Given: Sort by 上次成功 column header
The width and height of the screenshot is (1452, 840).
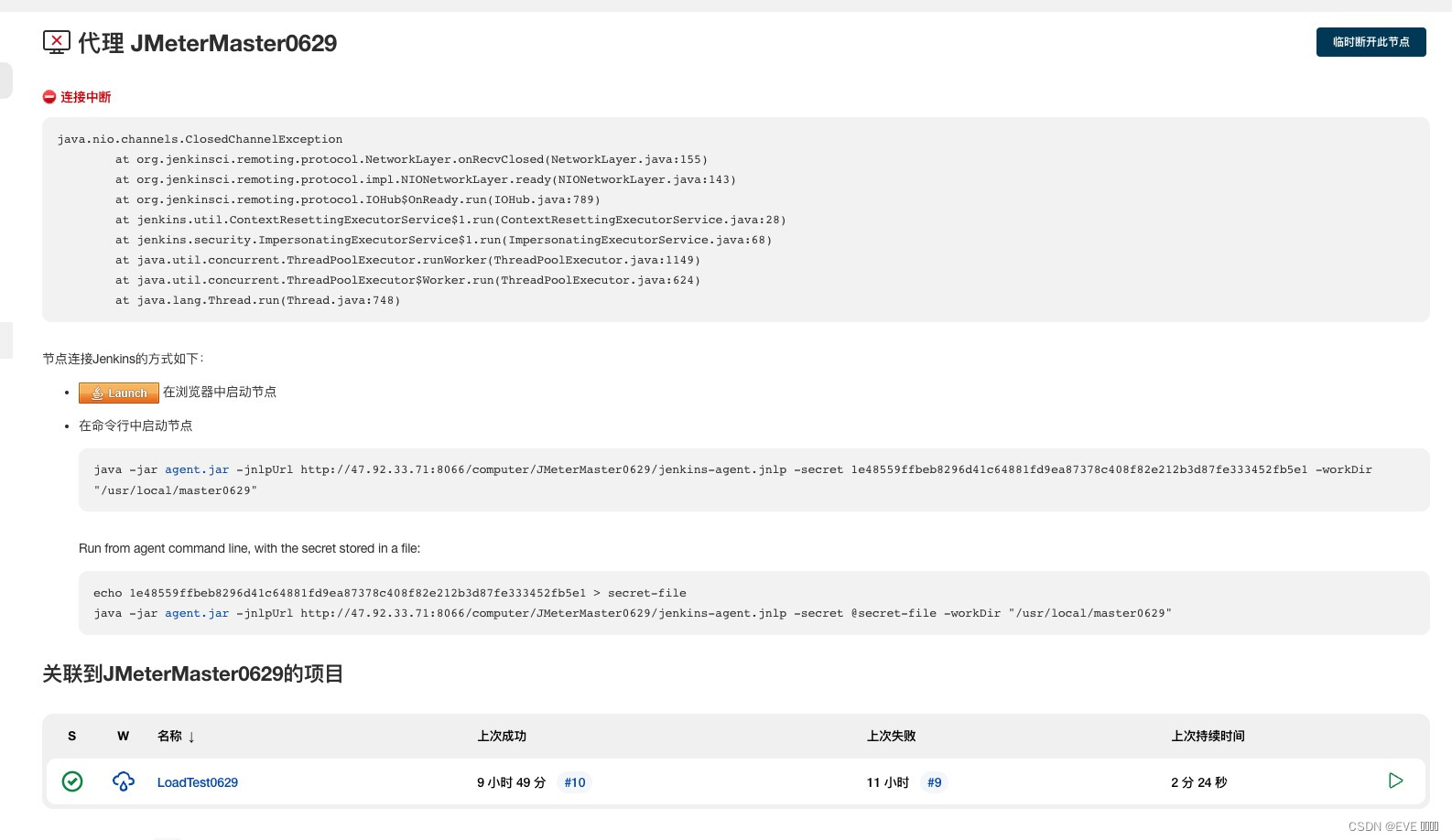Looking at the screenshot, I should [x=502, y=736].
